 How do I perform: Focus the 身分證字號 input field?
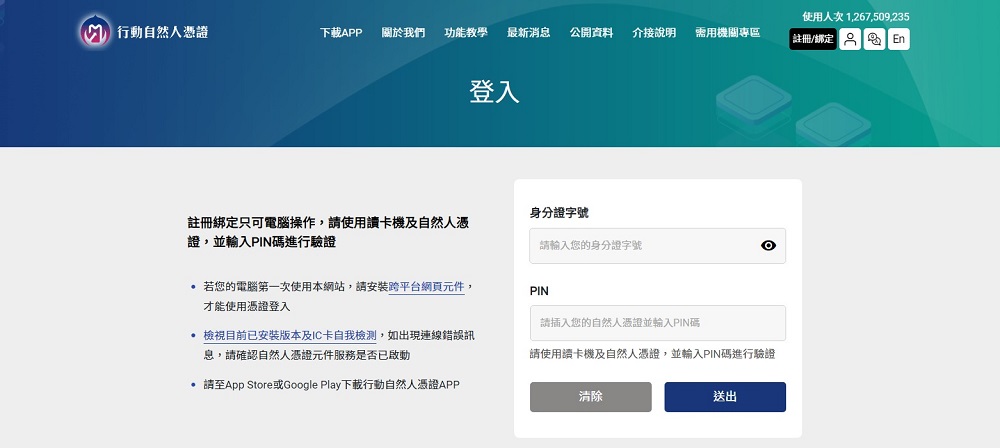tap(645, 245)
